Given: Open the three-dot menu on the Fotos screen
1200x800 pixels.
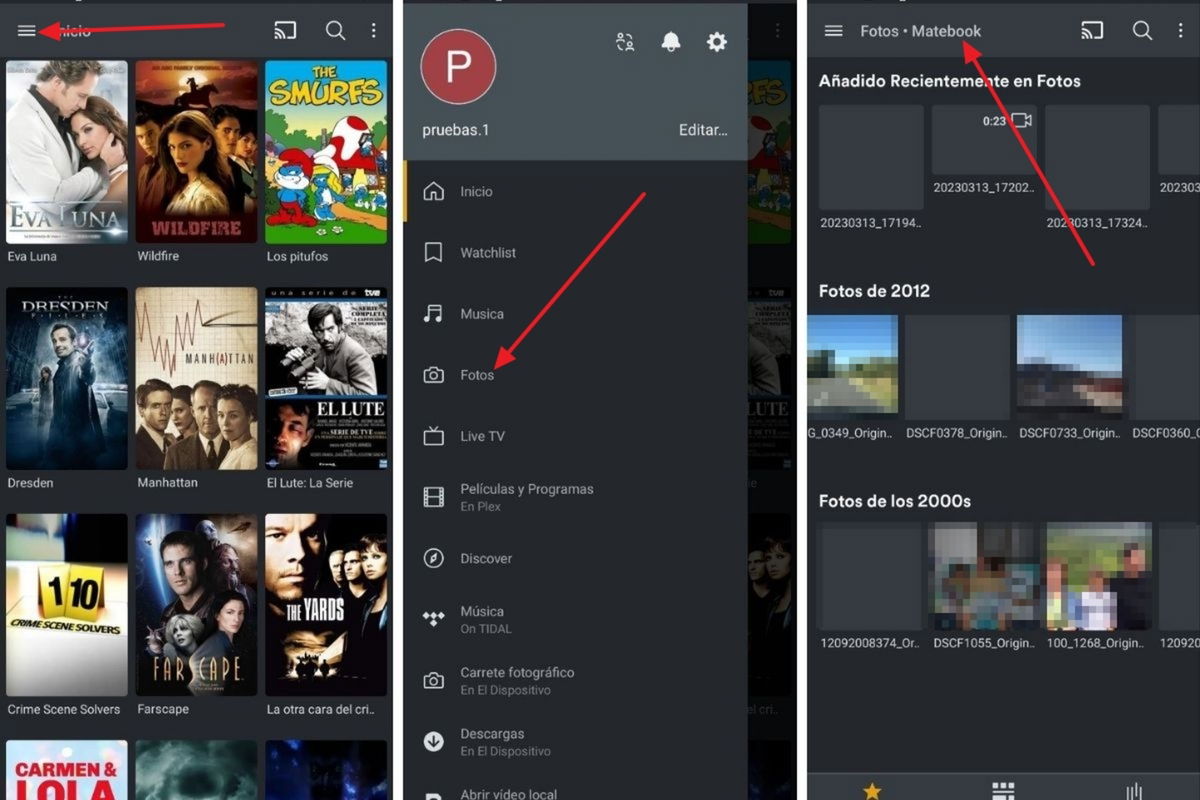Looking at the screenshot, I should coord(1180,31).
